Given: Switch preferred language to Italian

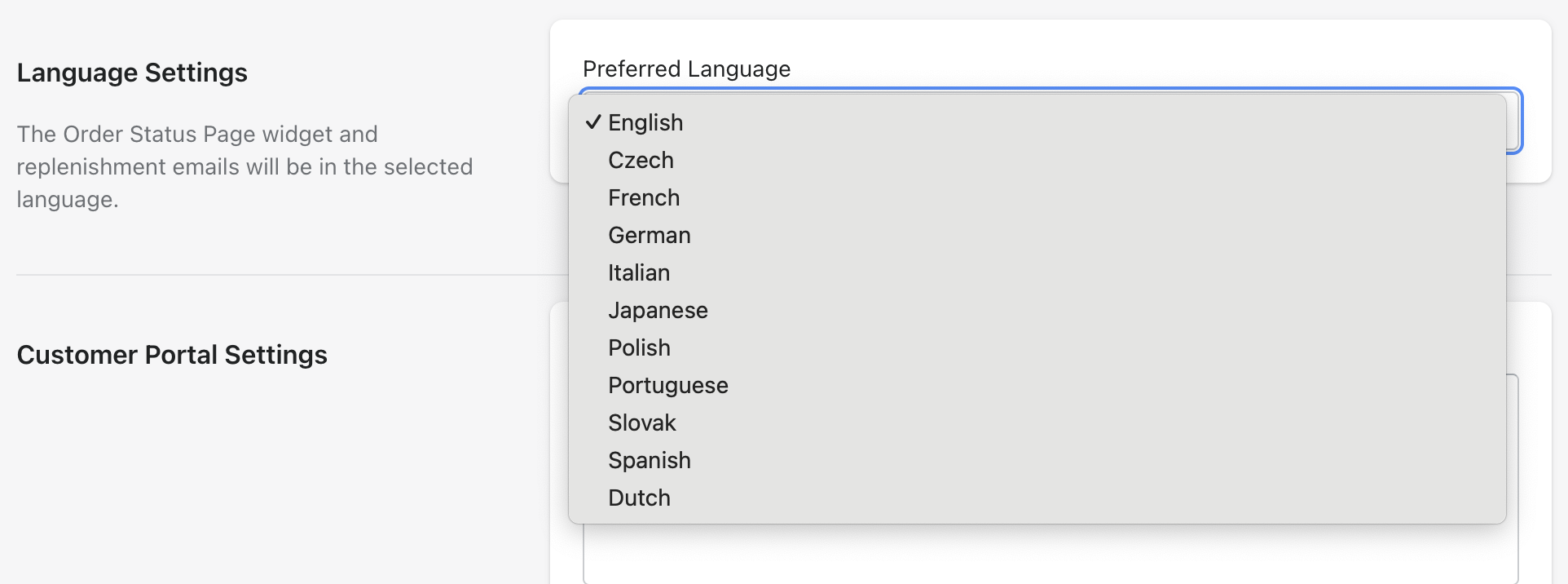Looking at the screenshot, I should click(639, 272).
